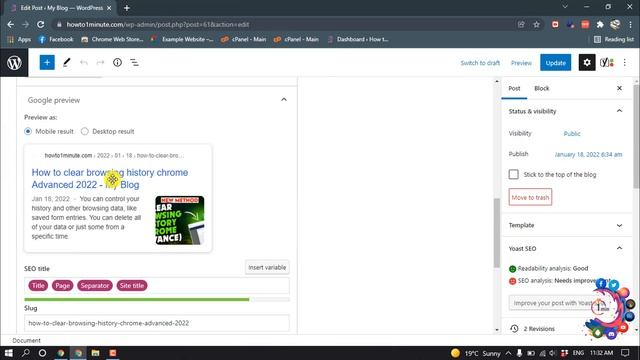Open Windows taskbar search
The image size is (640, 360).
pyautogui.click(x=26, y=353)
